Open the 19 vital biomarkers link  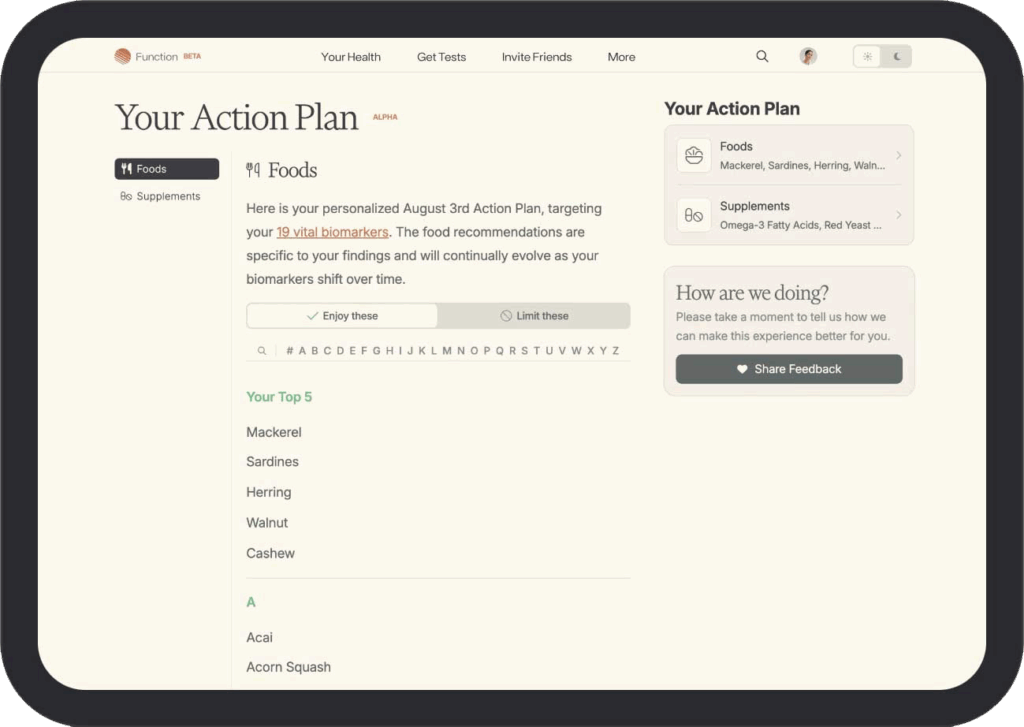[332, 232]
